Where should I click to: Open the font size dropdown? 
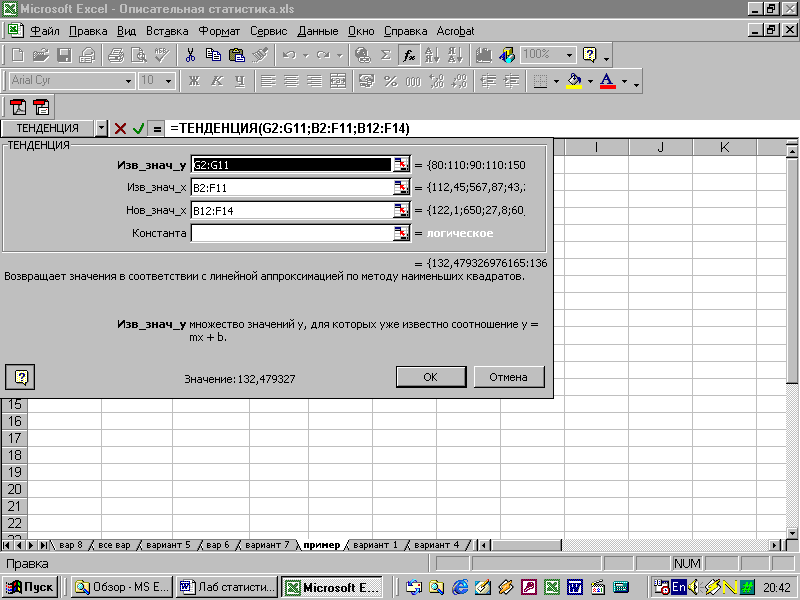pyautogui.click(x=169, y=81)
